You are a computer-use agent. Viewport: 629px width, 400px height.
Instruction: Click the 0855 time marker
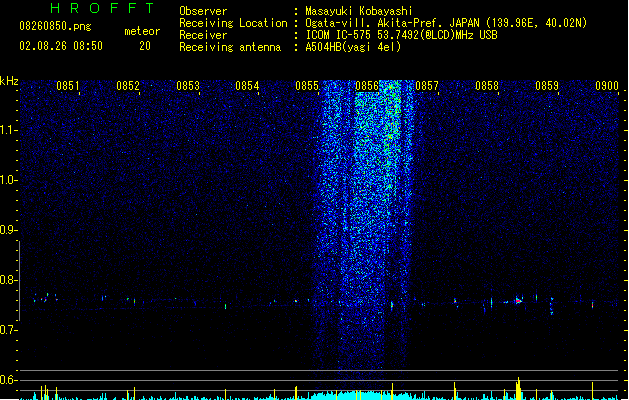[307, 86]
